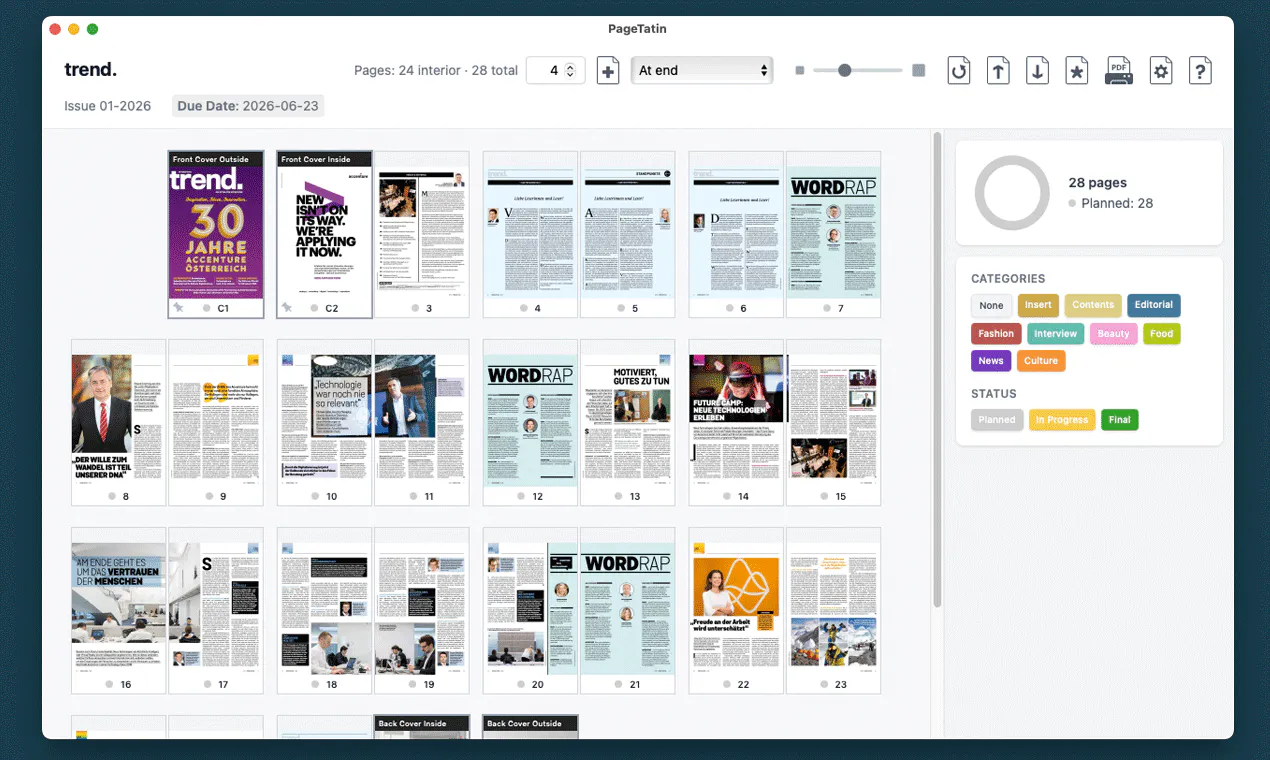Click the download down-arrow document icon
The image size is (1270, 760).
pyautogui.click(x=1038, y=71)
